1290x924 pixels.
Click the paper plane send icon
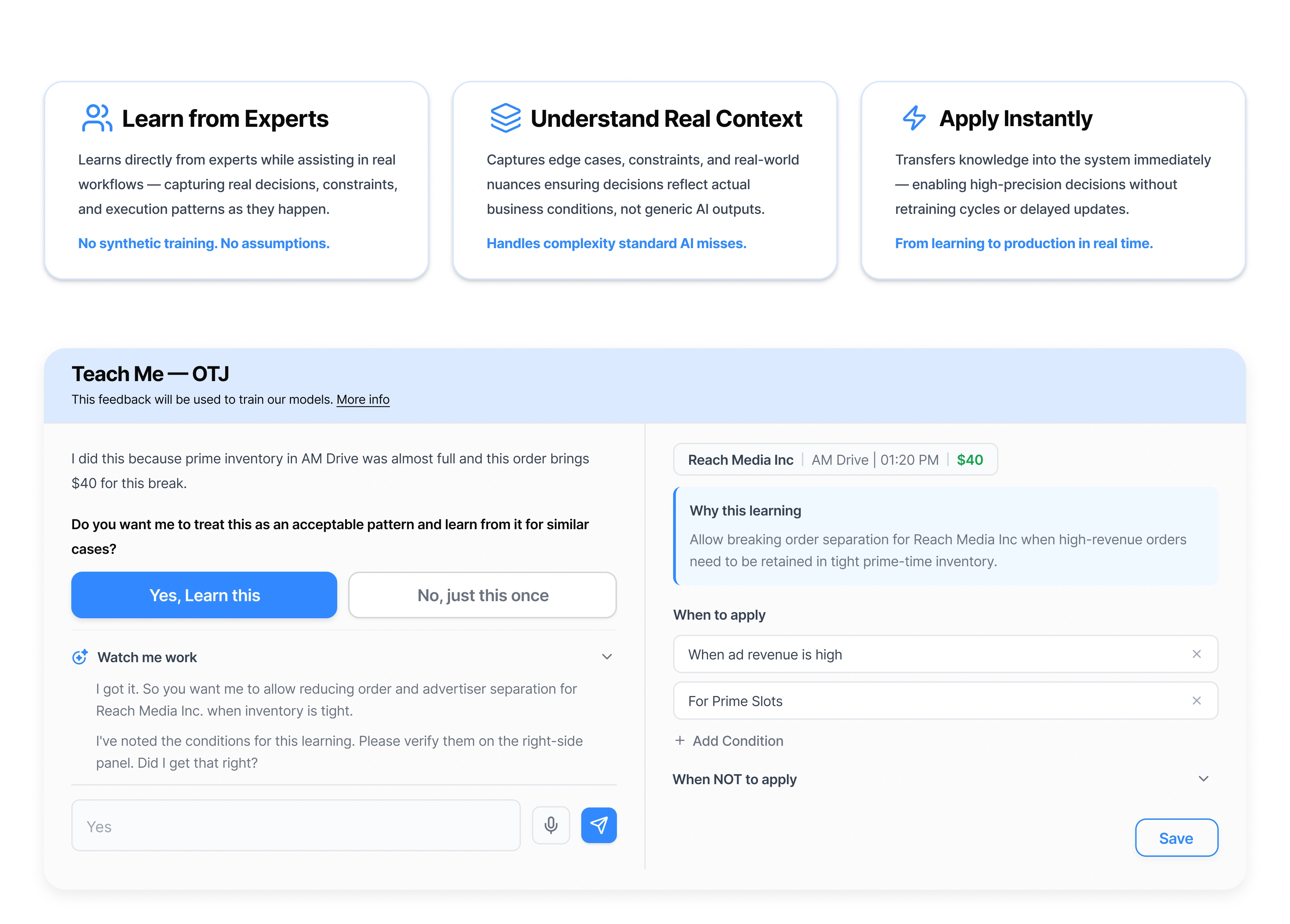pyautogui.click(x=598, y=825)
